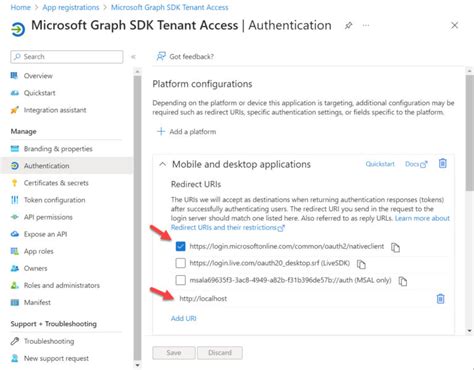Click the Certificates & secrets key icon
This screenshot has height=370, width=474.
(14, 183)
